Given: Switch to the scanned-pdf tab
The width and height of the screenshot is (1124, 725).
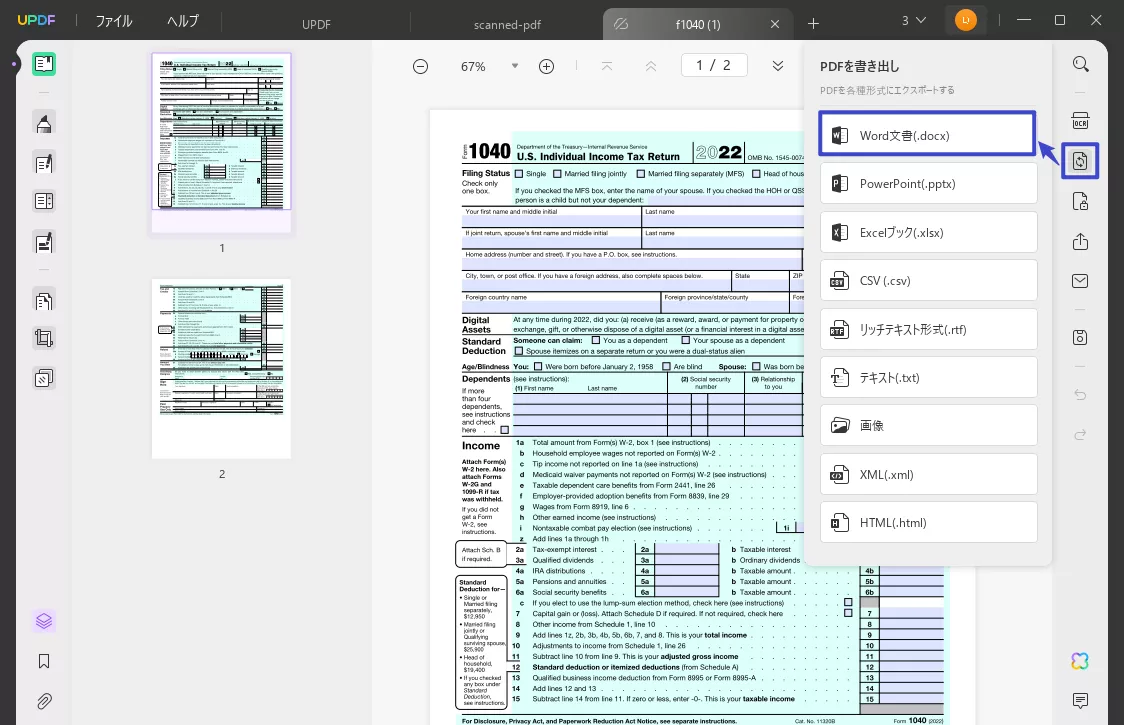Looking at the screenshot, I should [x=507, y=24].
